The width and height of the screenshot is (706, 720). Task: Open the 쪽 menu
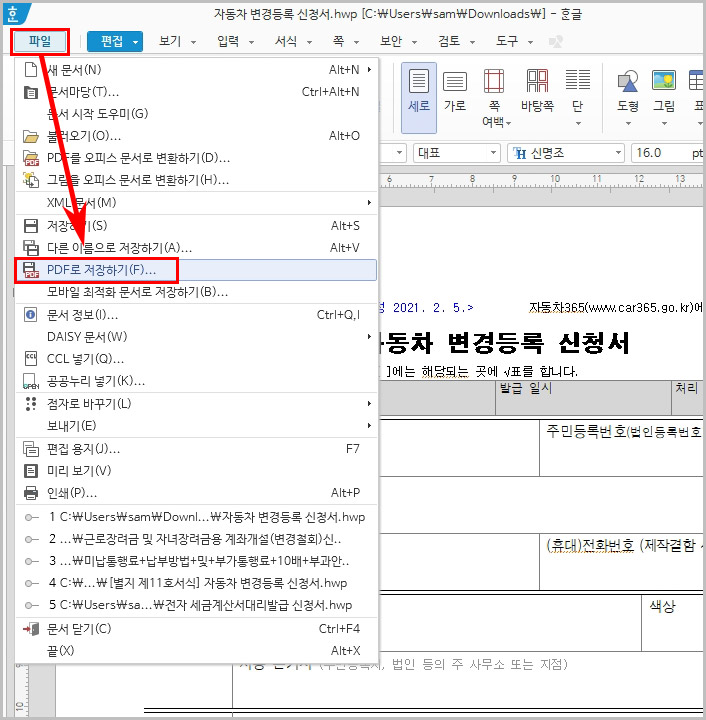(346, 41)
